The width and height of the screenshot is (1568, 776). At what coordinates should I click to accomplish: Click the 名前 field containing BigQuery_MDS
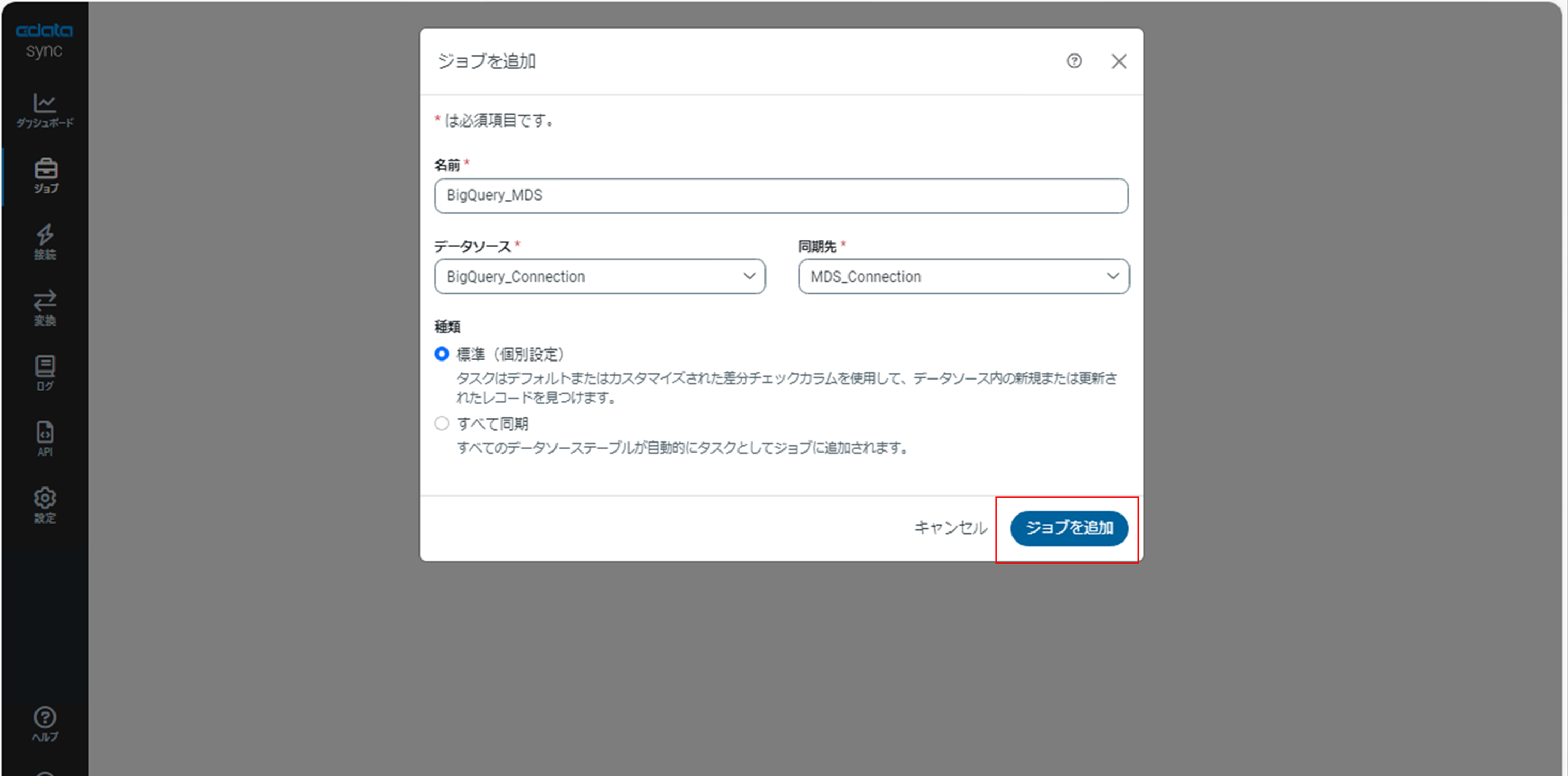coord(781,195)
